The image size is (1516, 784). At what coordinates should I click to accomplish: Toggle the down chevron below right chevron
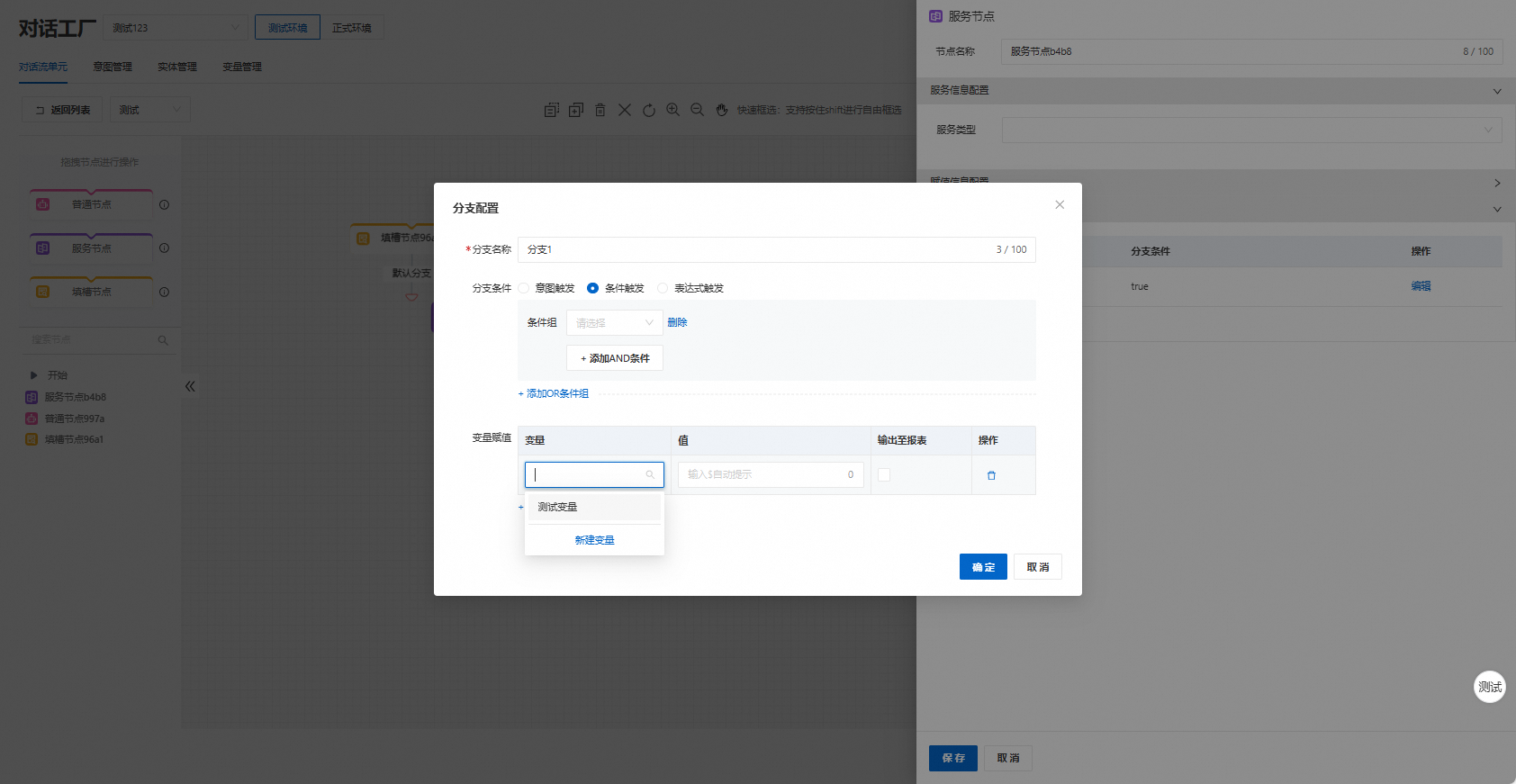pyautogui.click(x=1497, y=209)
